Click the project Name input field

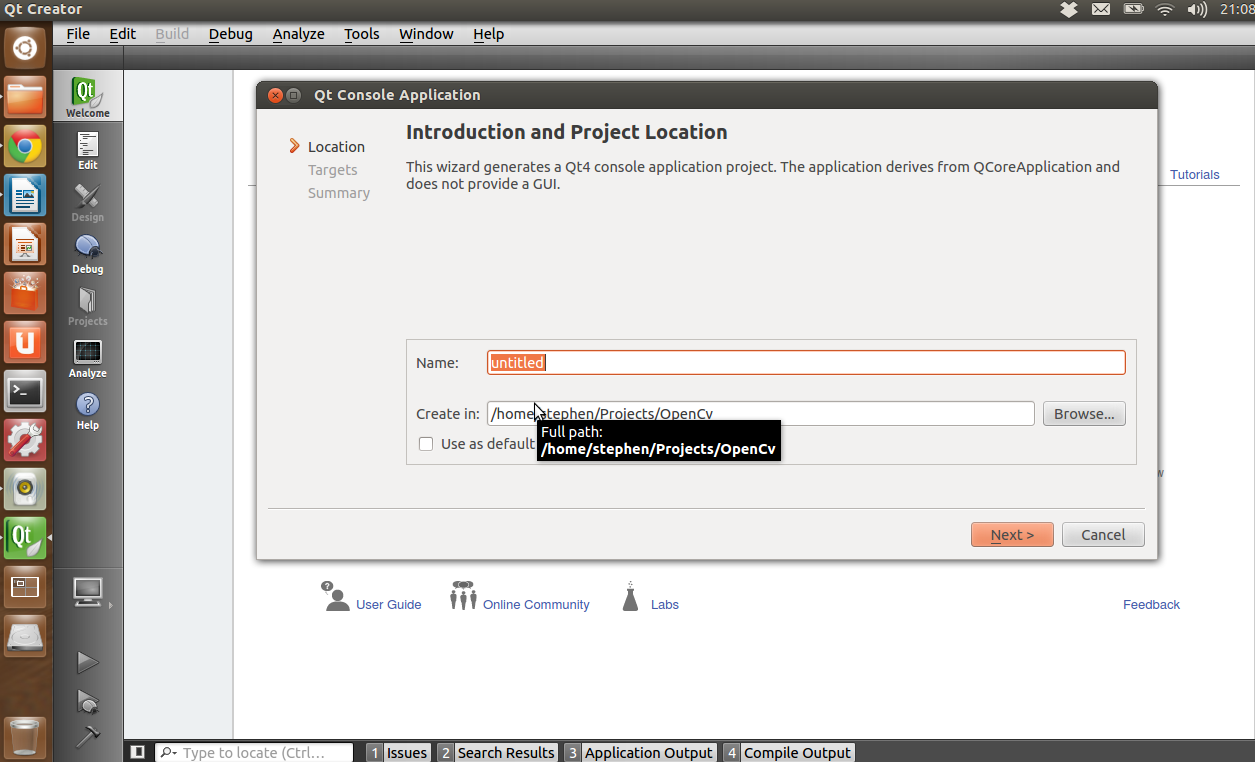806,363
